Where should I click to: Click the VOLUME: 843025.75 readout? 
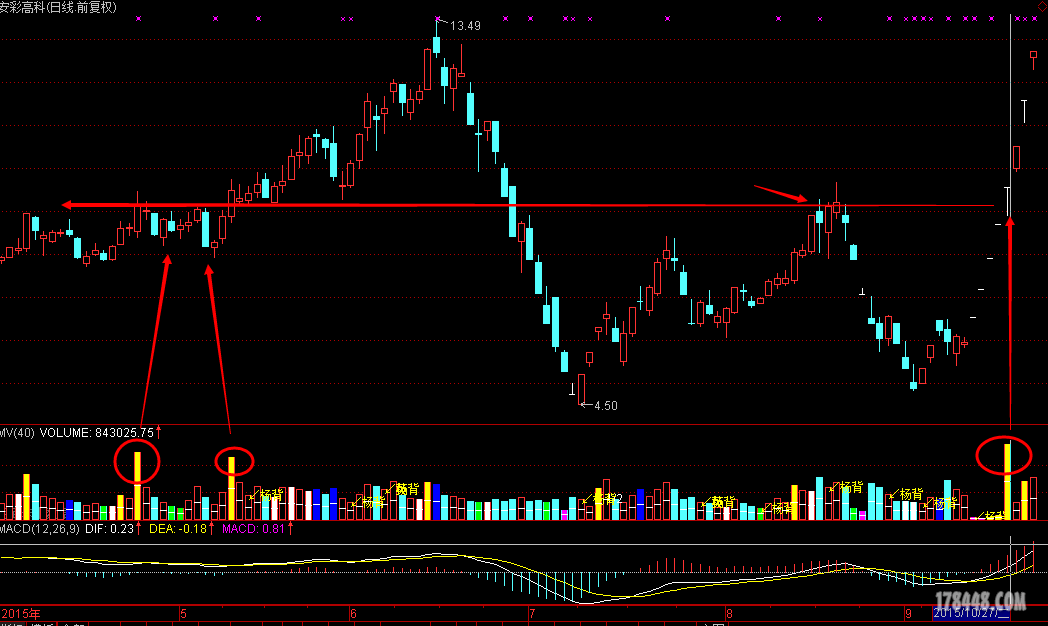coord(96,433)
